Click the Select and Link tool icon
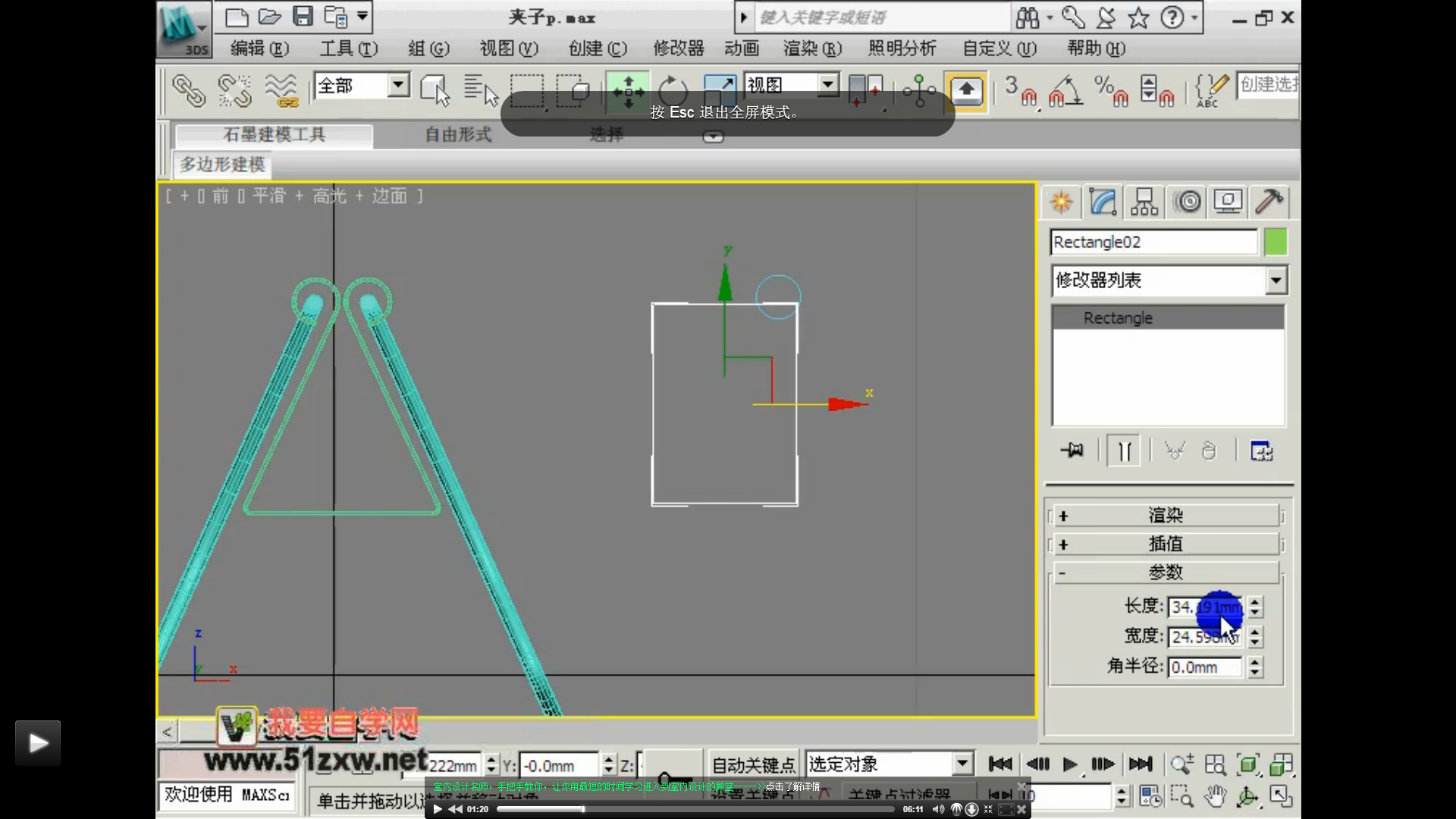Screen dimensions: 1456x819 pyautogui.click(x=189, y=91)
